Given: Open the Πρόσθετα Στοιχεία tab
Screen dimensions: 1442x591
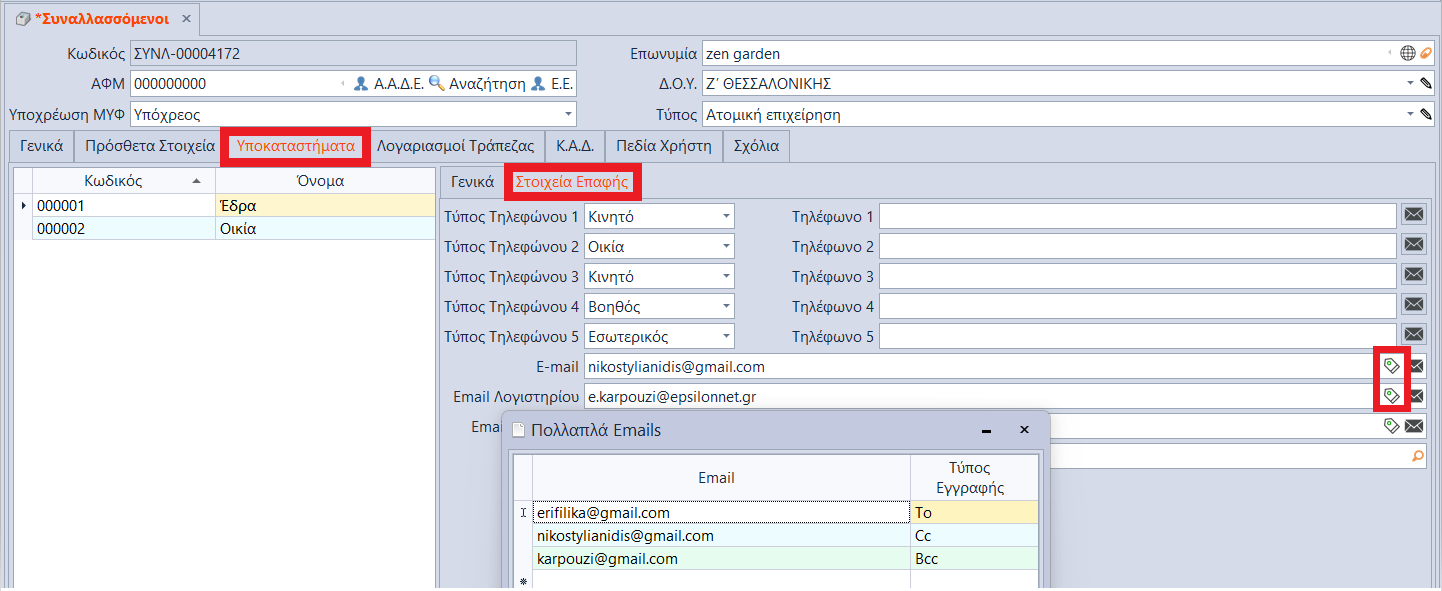Looking at the screenshot, I should pyautogui.click(x=150, y=146).
